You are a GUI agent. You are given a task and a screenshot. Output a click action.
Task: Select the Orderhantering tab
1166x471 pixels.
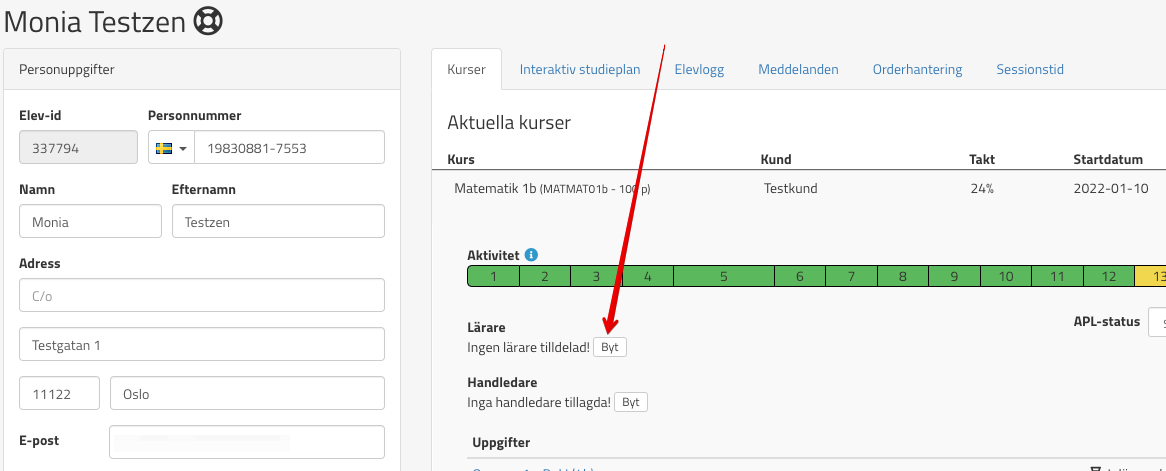[x=917, y=70]
